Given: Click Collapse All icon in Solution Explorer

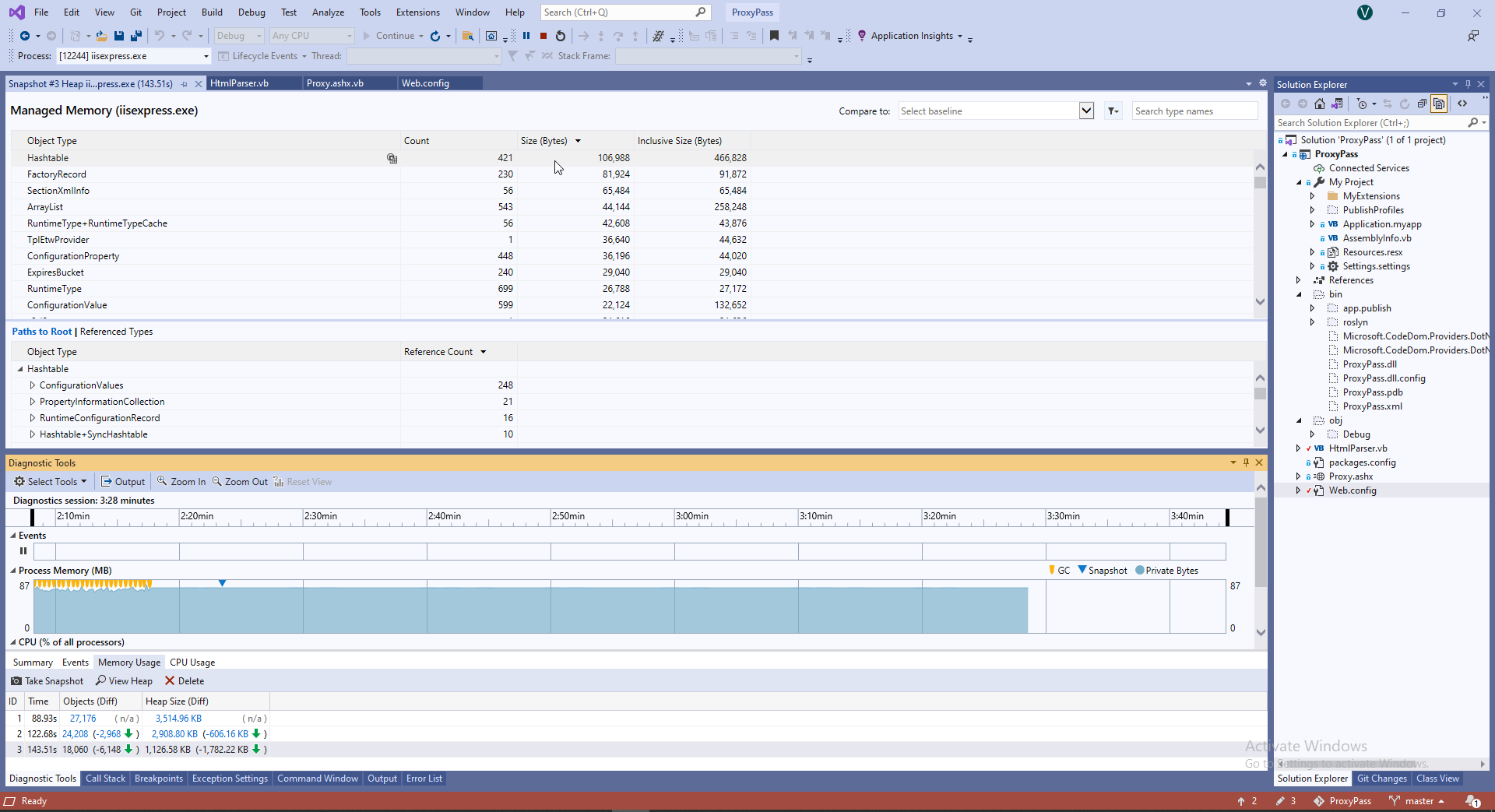Looking at the screenshot, I should coord(1422,104).
